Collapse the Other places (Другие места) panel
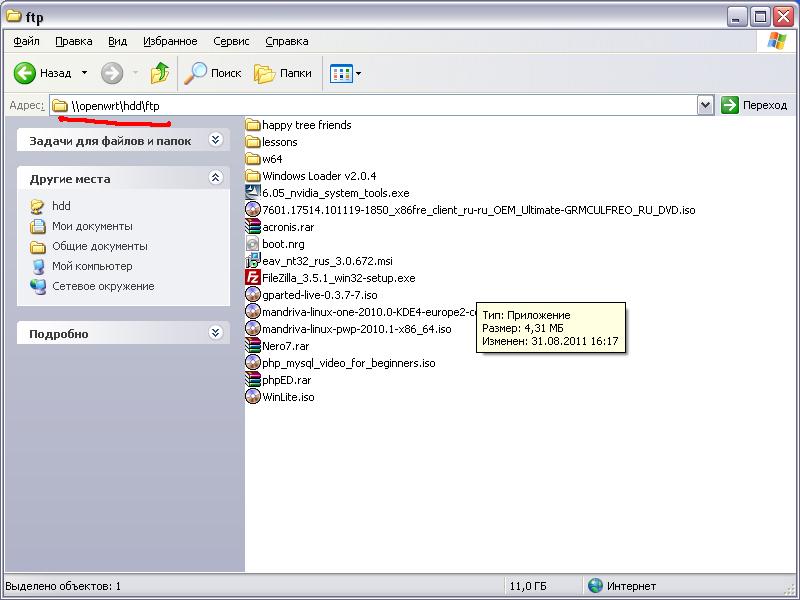This screenshot has width=800, height=600. pyautogui.click(x=215, y=178)
